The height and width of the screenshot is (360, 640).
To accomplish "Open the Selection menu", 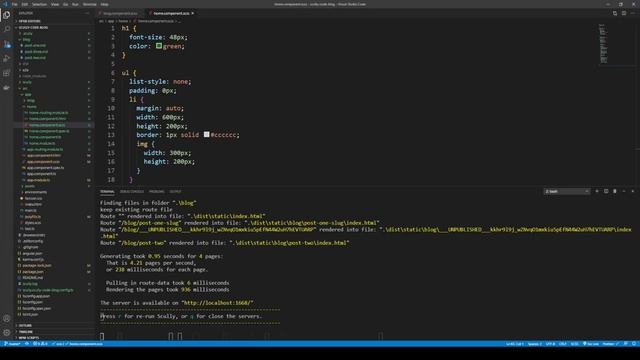I will point(39,4).
